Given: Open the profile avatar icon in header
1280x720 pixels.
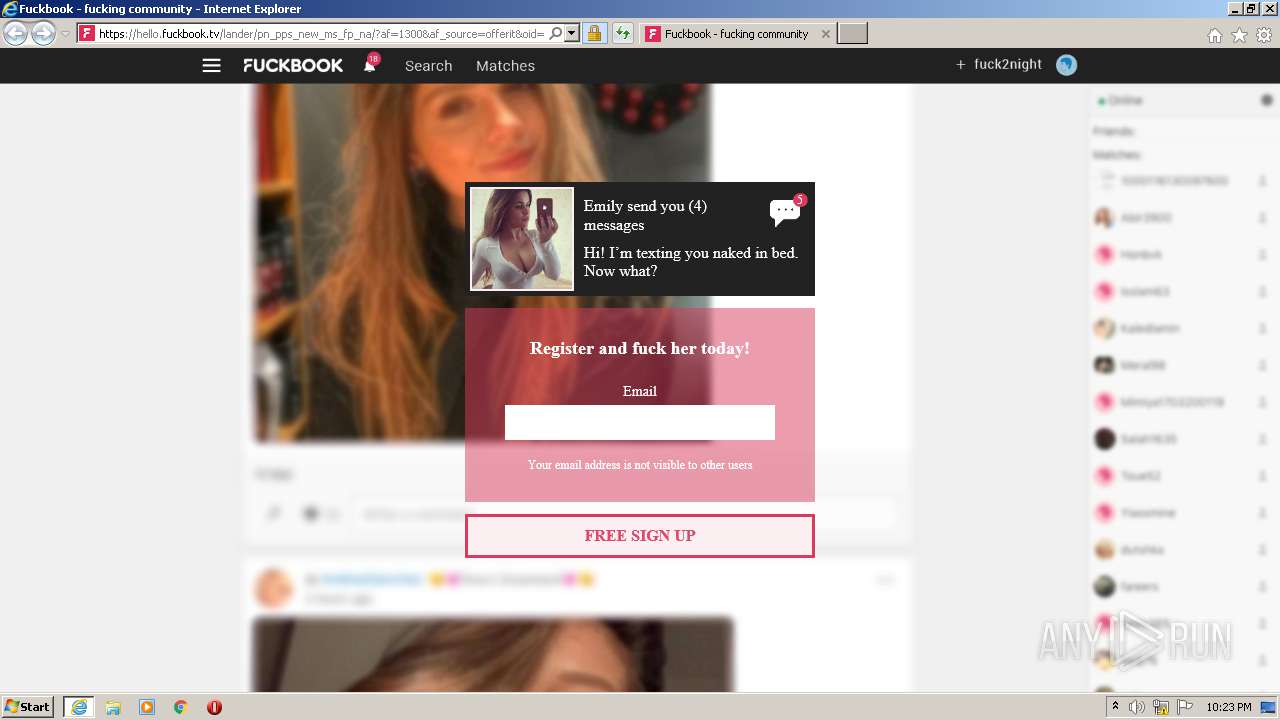Looking at the screenshot, I should click(x=1066, y=65).
